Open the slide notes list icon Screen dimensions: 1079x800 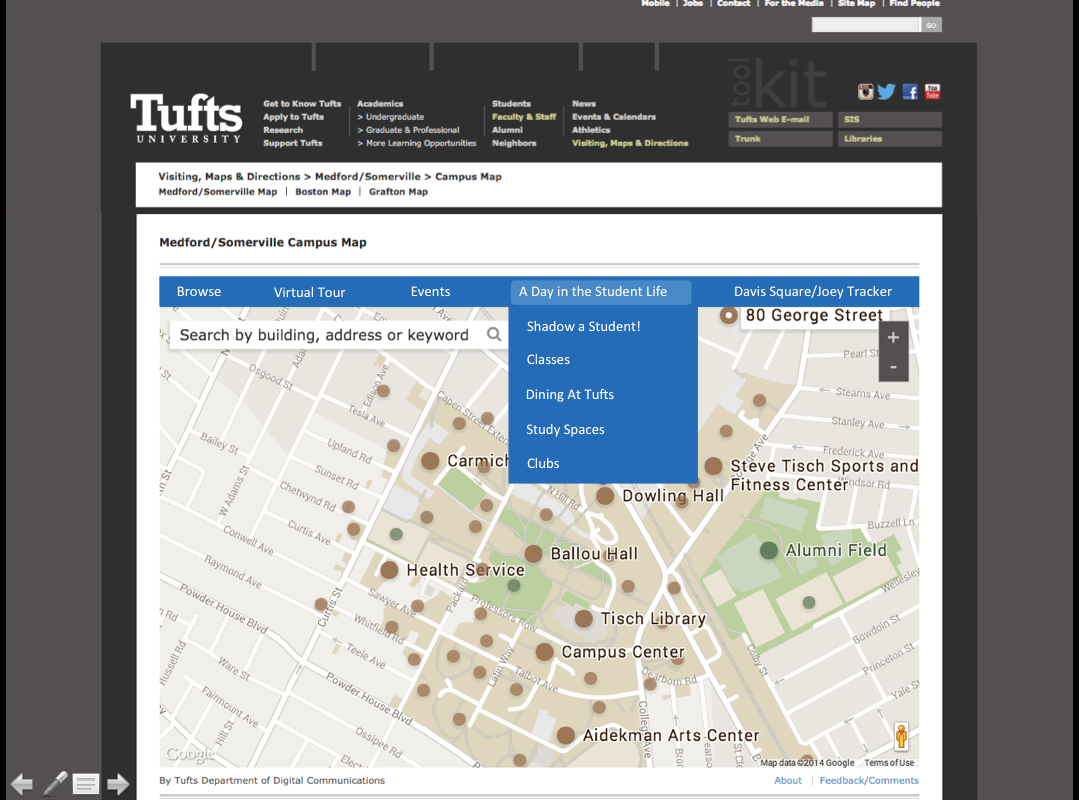(86, 784)
